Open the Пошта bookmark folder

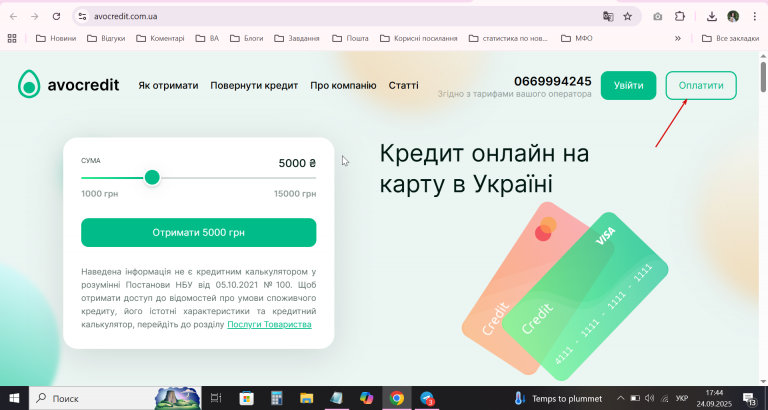pyautogui.click(x=350, y=38)
